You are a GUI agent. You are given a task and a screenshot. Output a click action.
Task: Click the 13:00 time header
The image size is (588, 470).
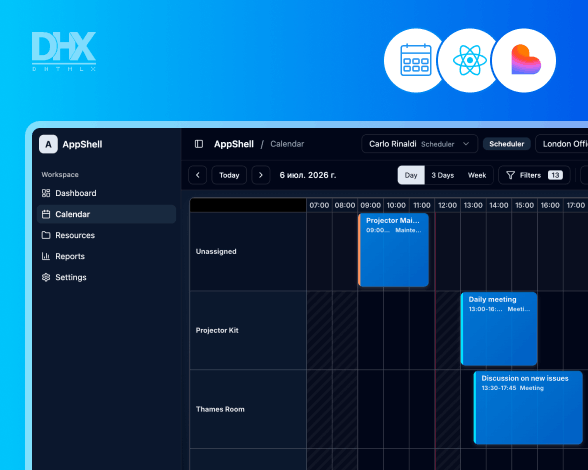point(473,205)
